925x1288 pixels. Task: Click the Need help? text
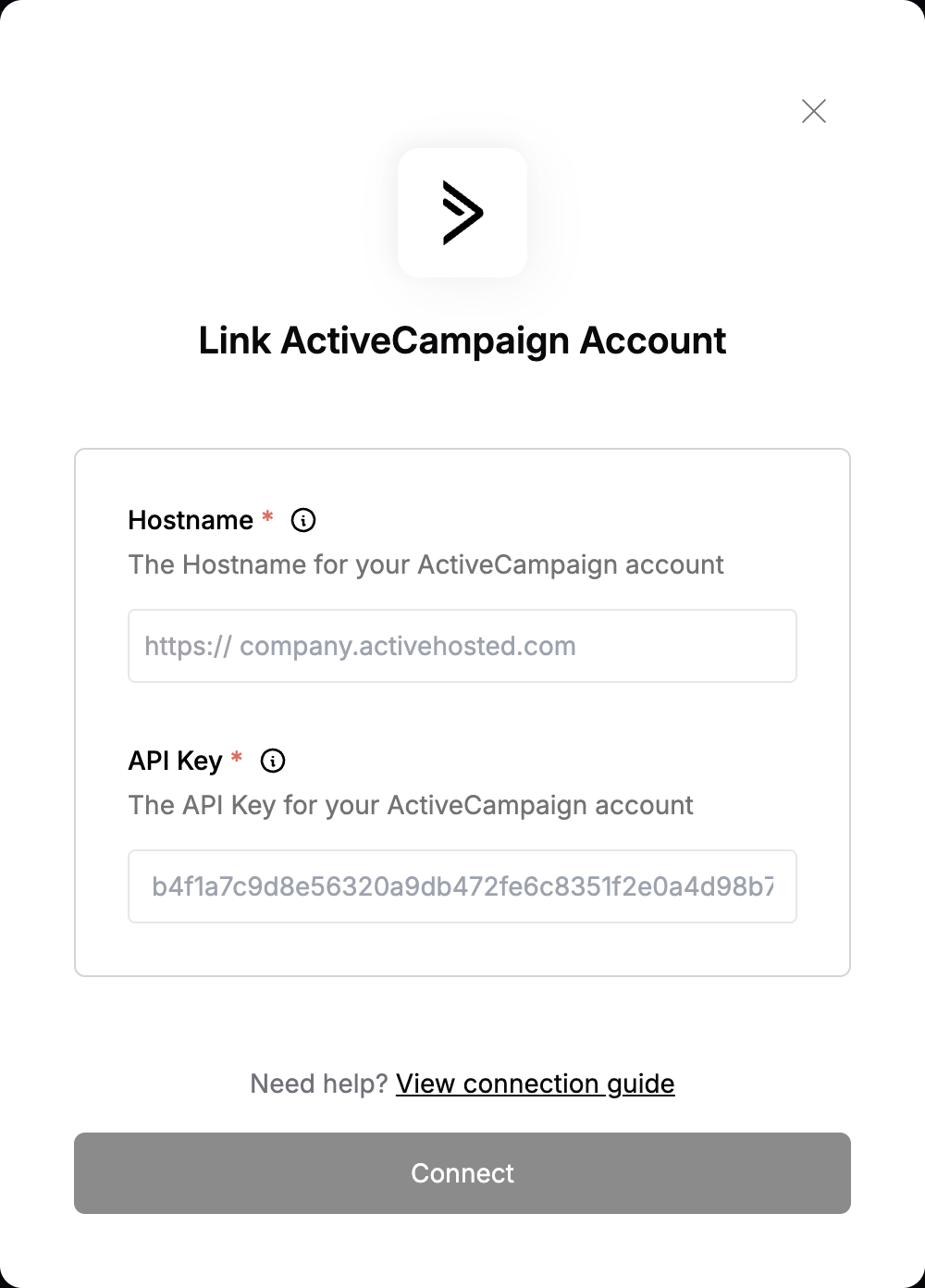click(x=318, y=1084)
